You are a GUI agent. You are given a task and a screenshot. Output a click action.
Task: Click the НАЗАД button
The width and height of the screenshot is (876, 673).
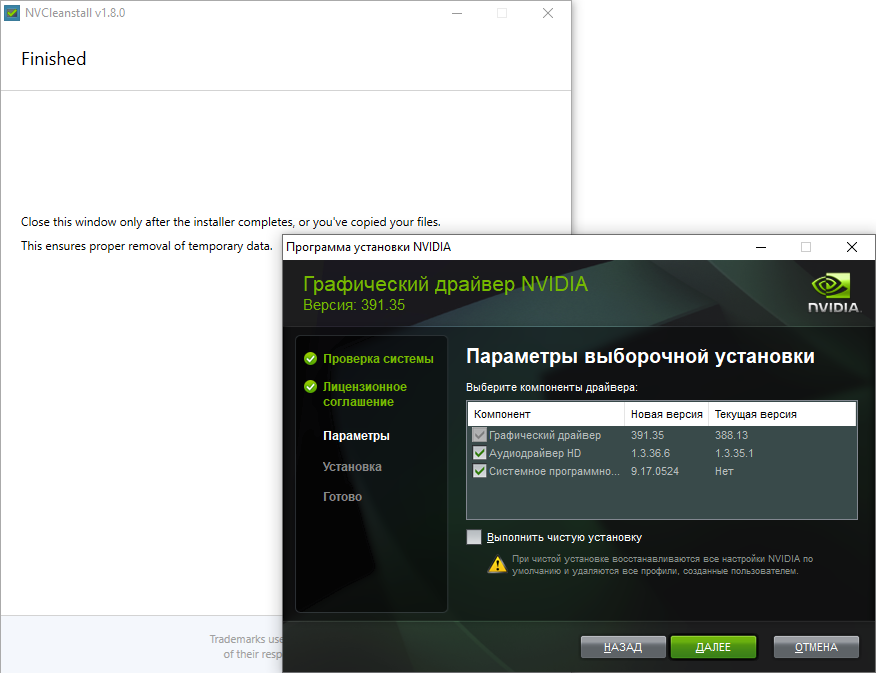pos(623,647)
